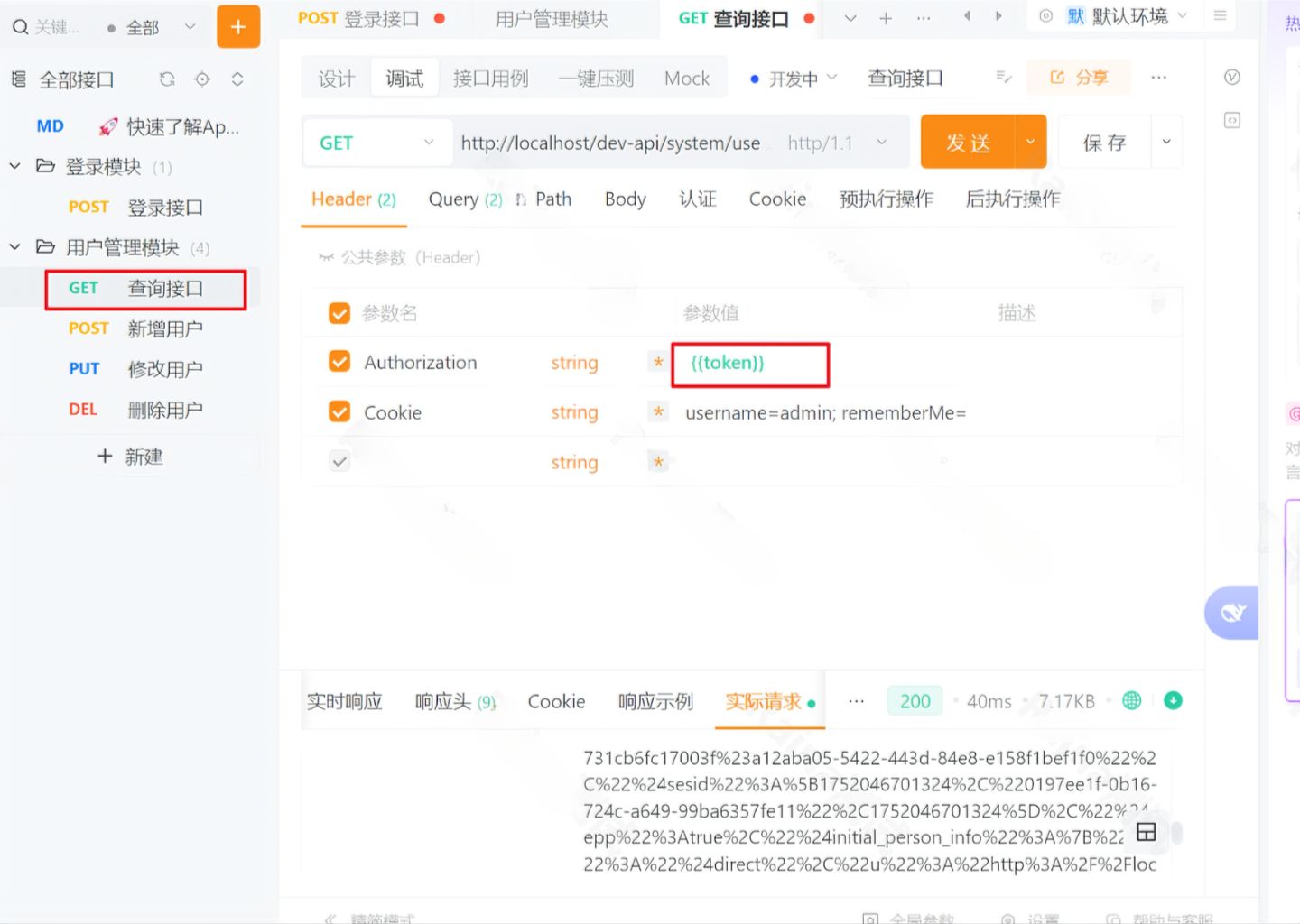1300x924 pixels.
Task: Refresh the 全部接口 list
Action: coord(167,79)
